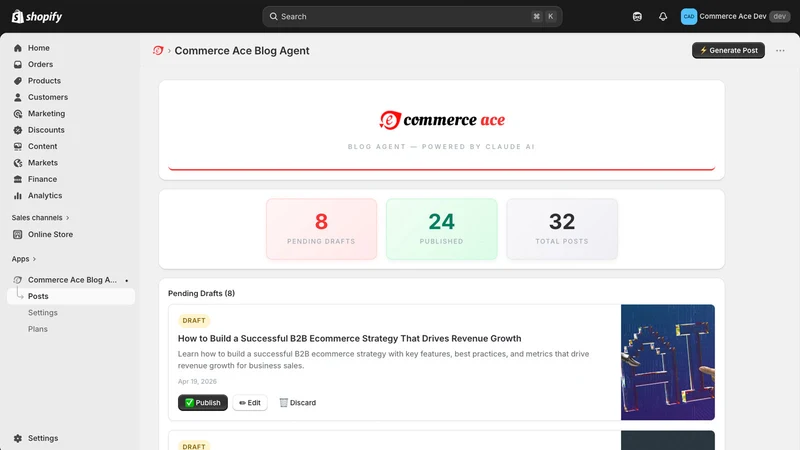800x450 pixels.
Task: Open Analytics in the sidebar
Action: tap(45, 195)
